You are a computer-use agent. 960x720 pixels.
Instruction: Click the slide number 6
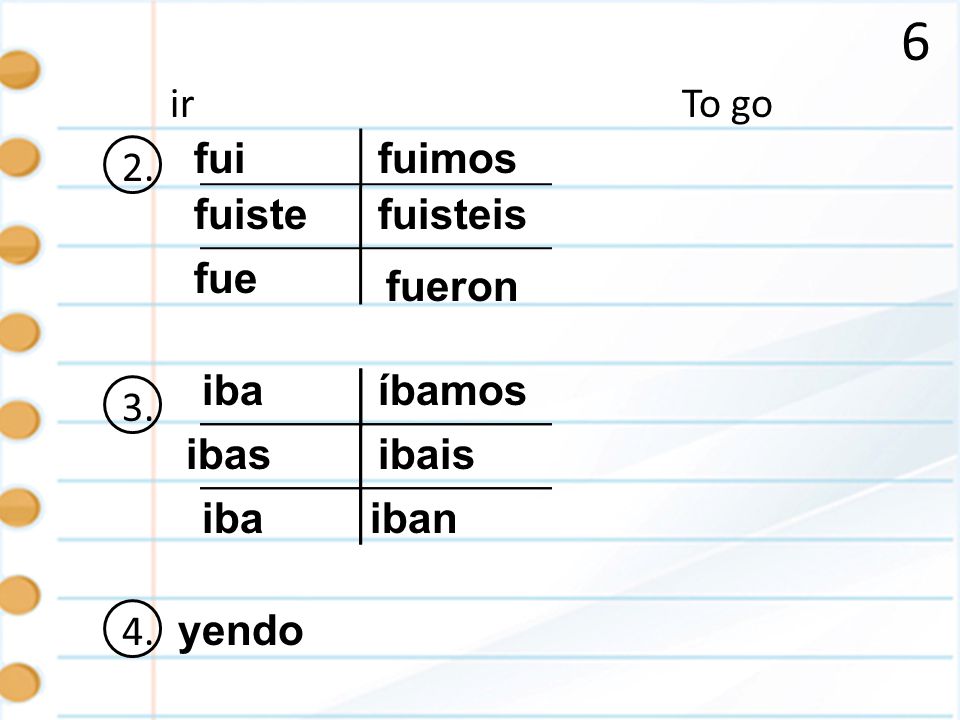click(x=915, y=42)
